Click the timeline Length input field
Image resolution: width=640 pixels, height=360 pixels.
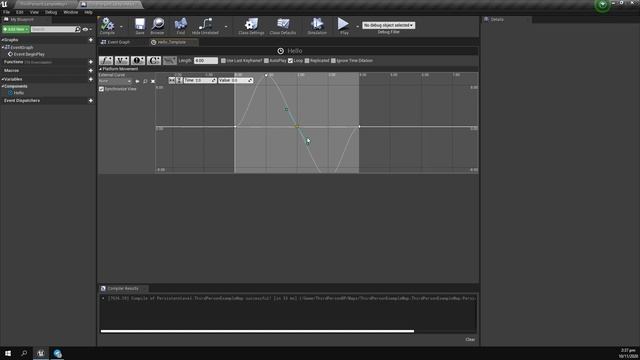coord(206,60)
